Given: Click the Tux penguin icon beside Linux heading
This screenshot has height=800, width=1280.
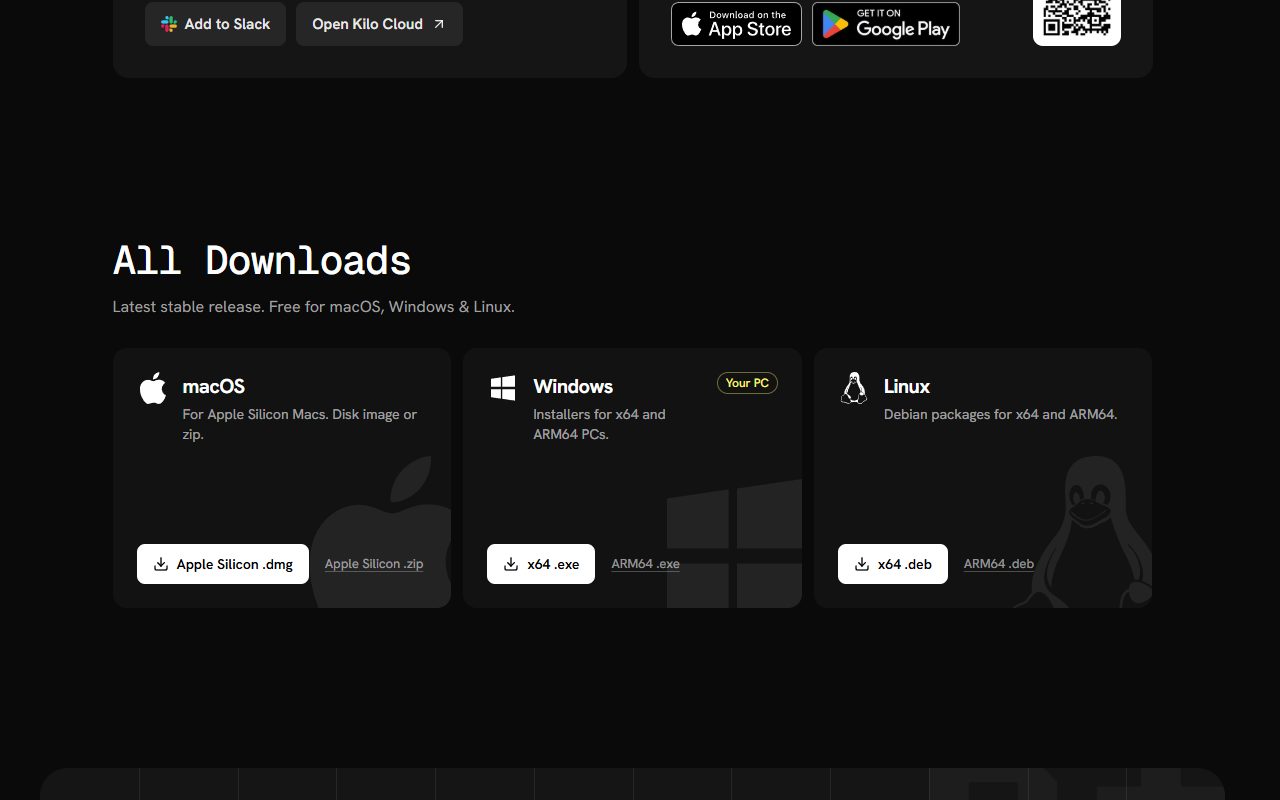Looking at the screenshot, I should pos(854,388).
